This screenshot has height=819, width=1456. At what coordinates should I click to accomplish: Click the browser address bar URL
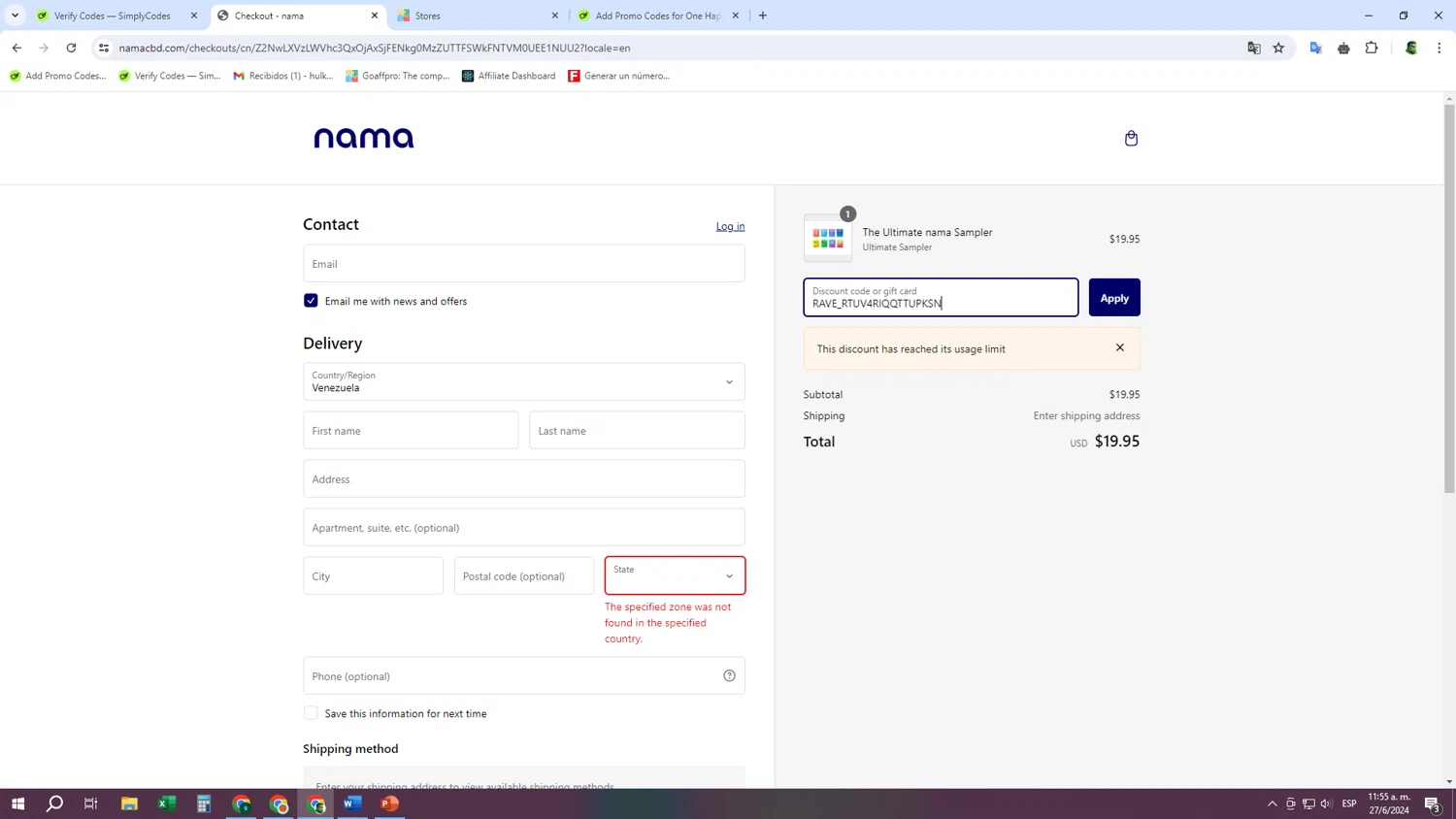click(x=375, y=48)
